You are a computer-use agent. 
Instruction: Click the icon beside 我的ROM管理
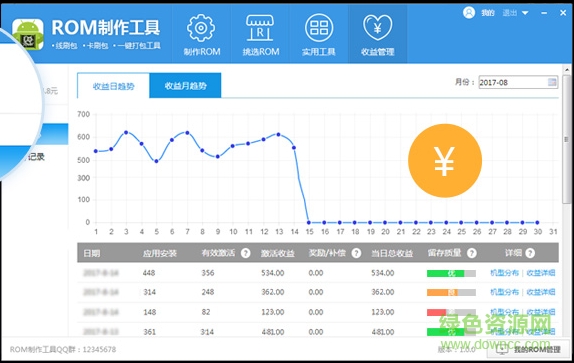pos(502,349)
